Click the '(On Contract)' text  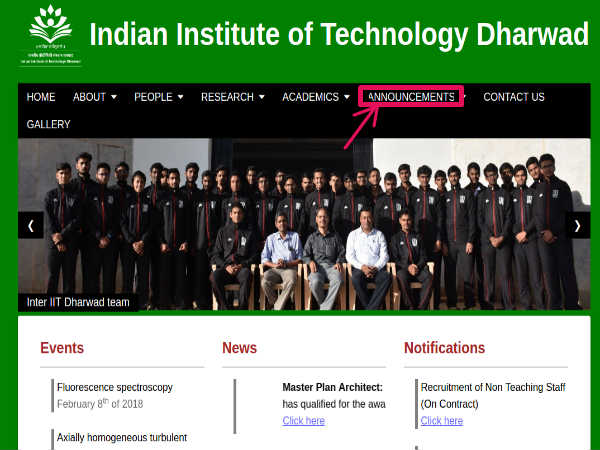(450, 404)
